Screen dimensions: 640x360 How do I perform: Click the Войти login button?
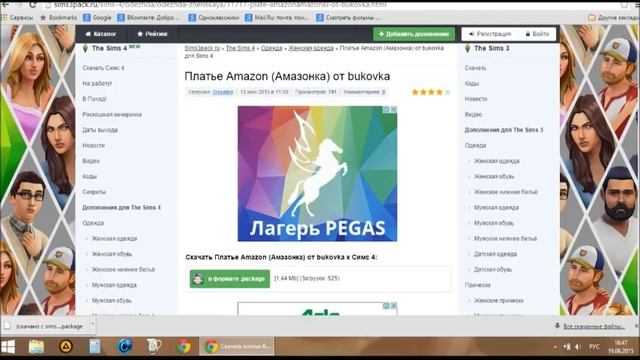pyautogui.click(x=537, y=34)
